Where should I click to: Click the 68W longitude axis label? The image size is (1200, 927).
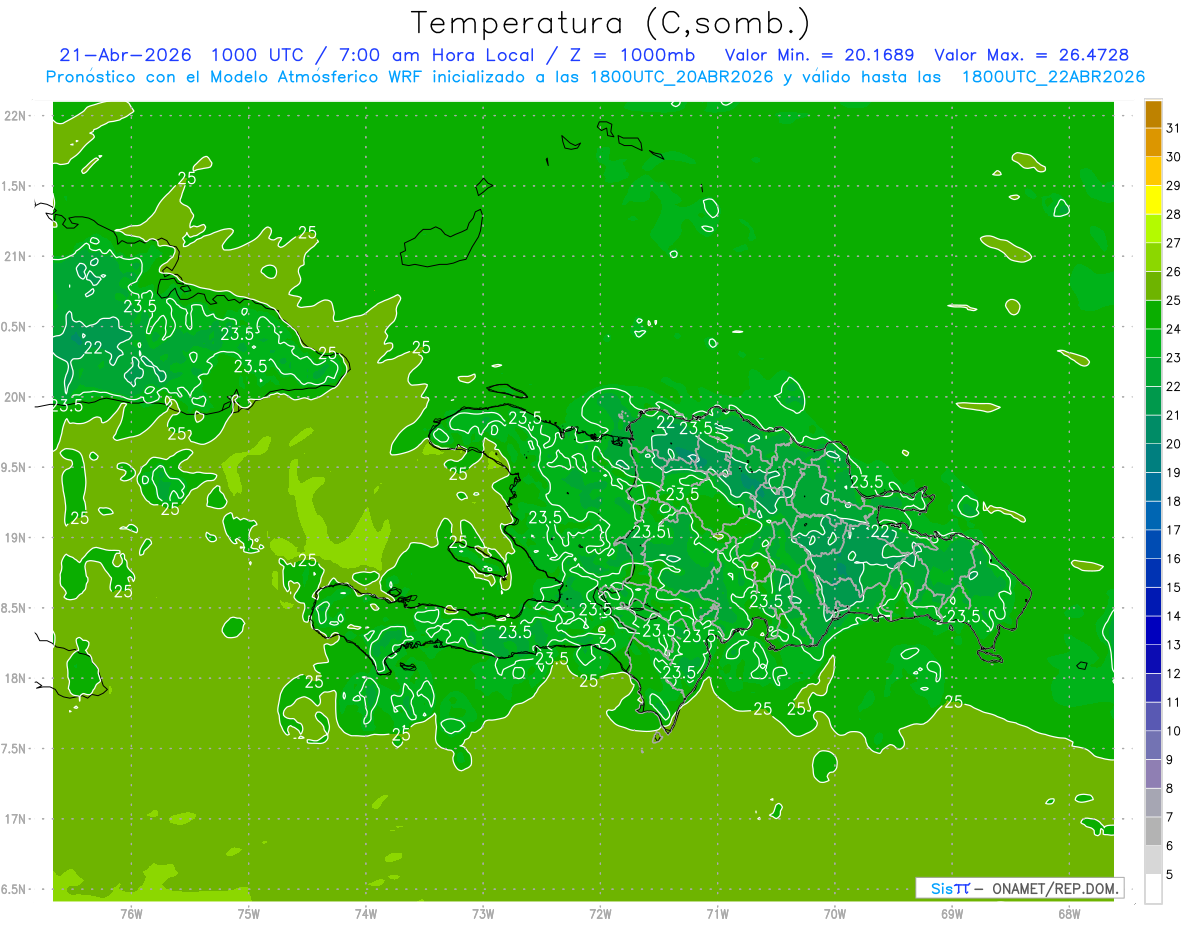point(1068,914)
